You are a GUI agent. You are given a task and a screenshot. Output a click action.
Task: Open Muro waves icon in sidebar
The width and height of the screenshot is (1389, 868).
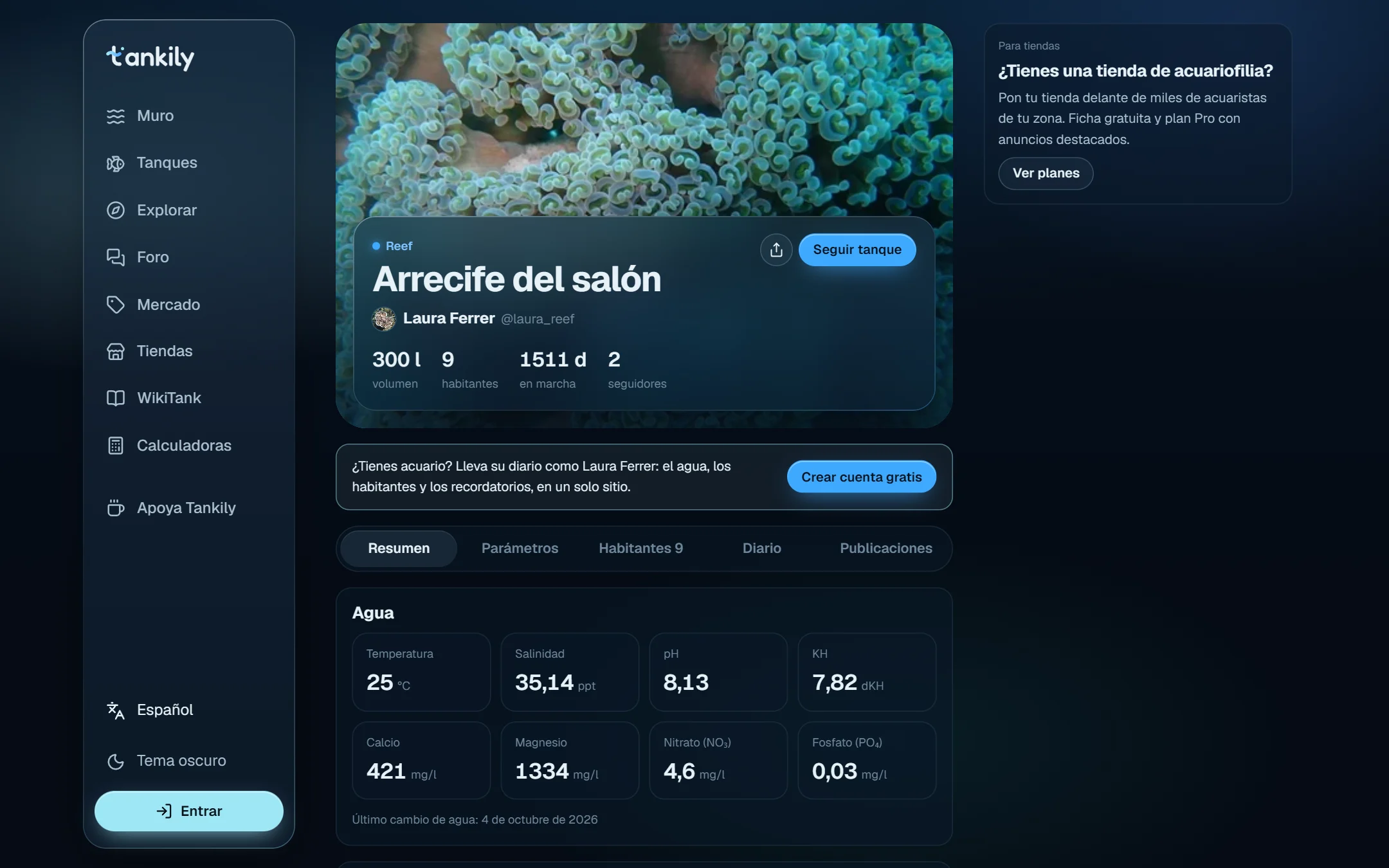coord(116,116)
